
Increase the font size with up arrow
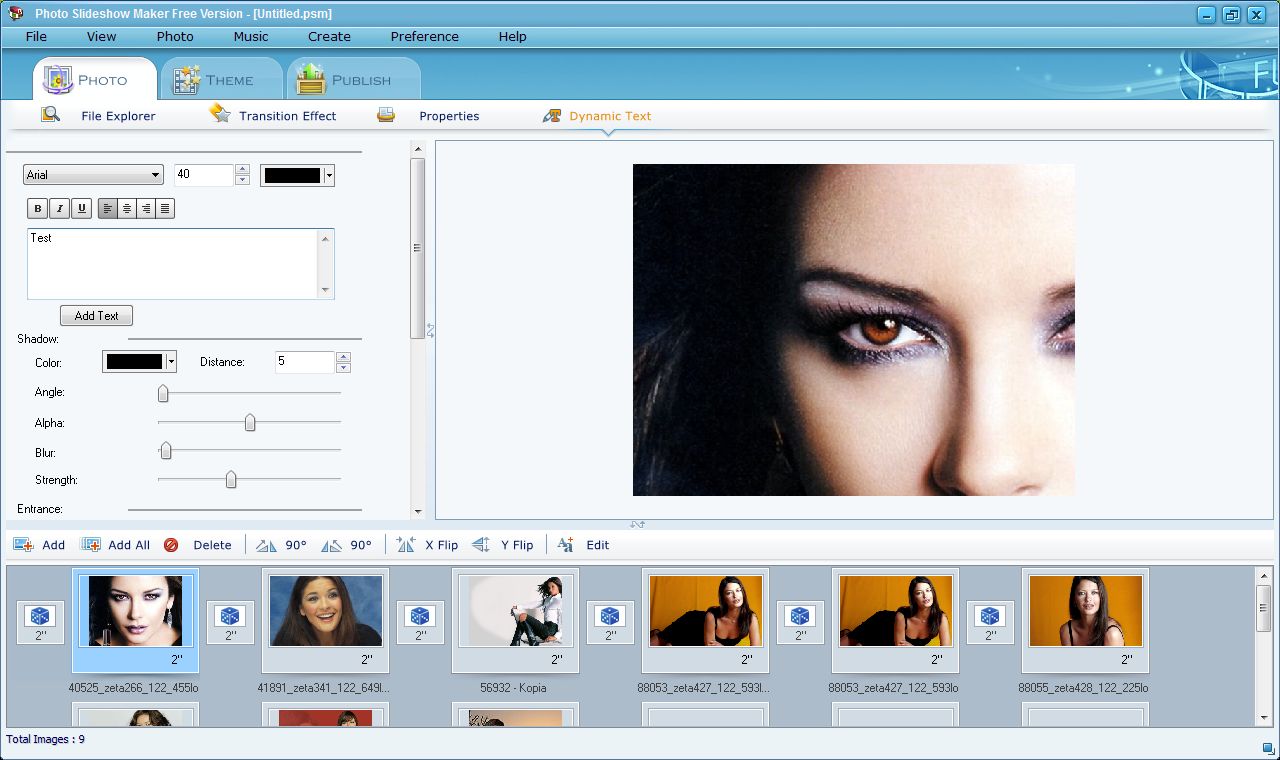click(x=242, y=170)
